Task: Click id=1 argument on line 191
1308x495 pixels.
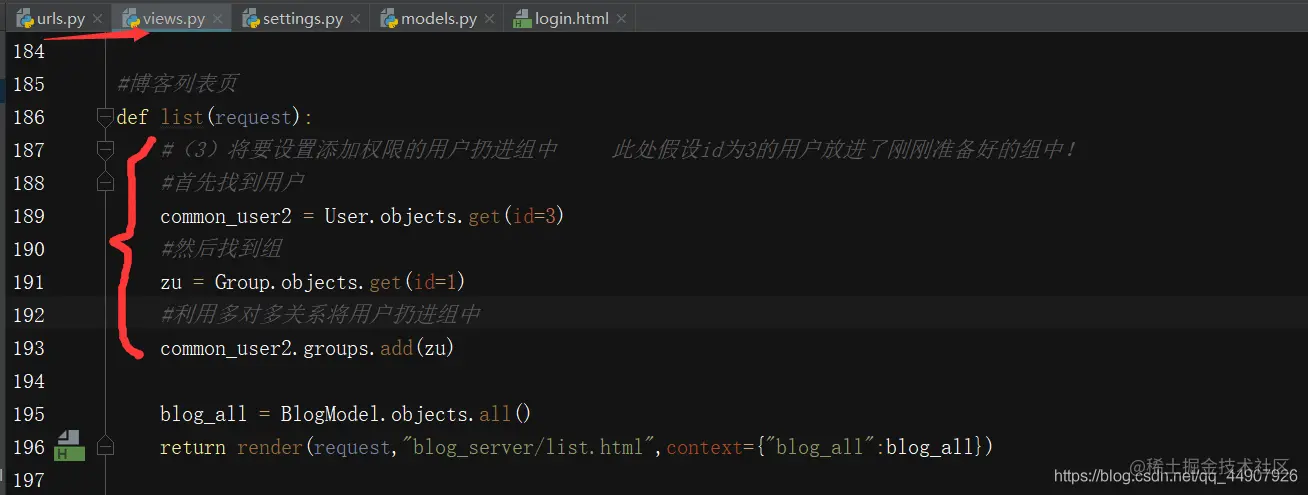Action: (x=434, y=282)
